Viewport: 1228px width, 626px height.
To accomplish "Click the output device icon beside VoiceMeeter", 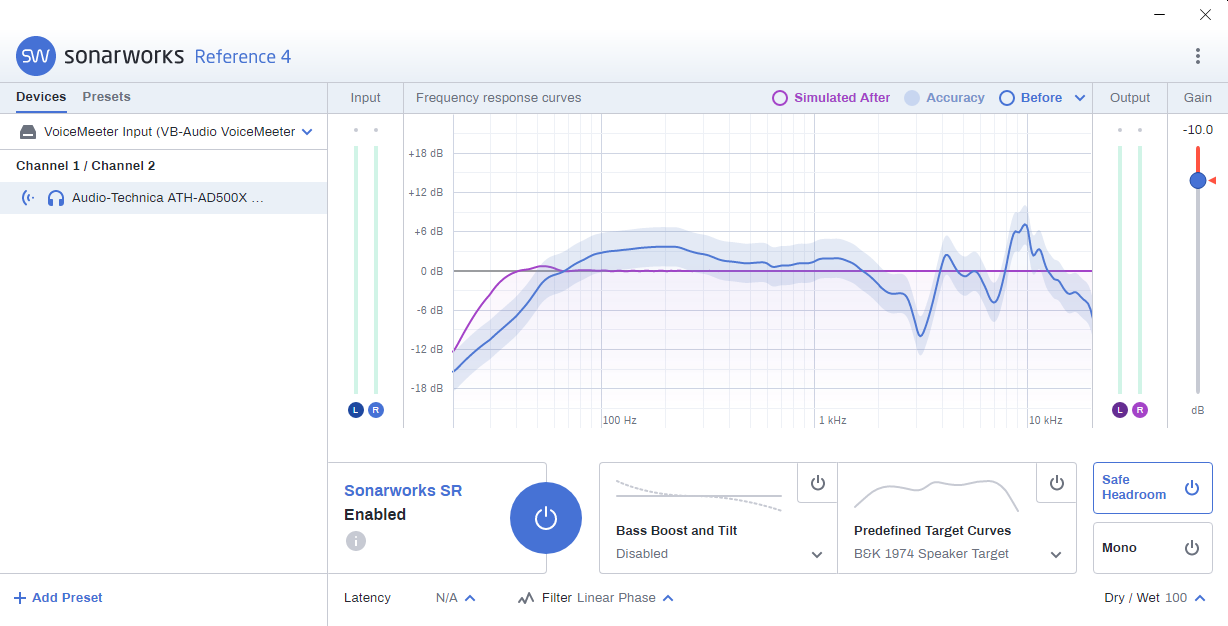I will (x=28, y=132).
